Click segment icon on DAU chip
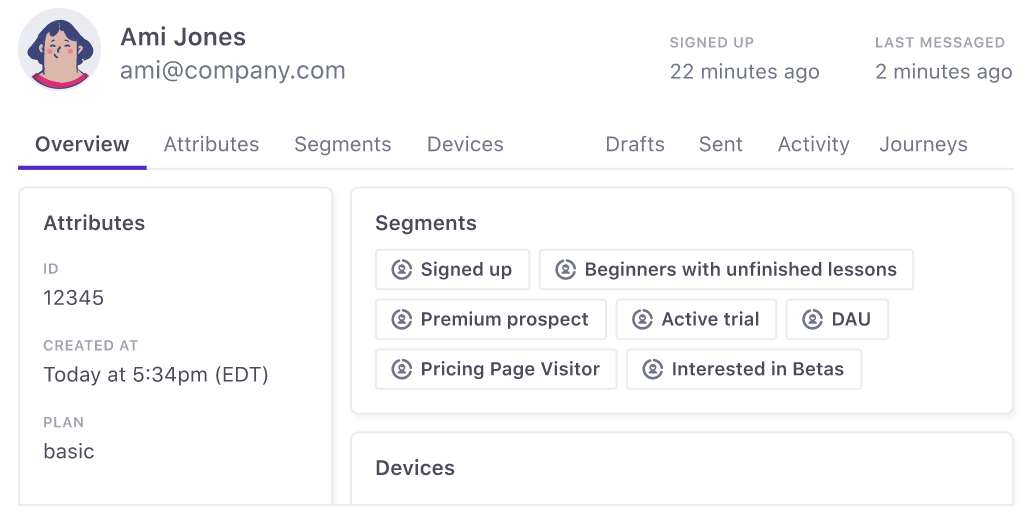 [812, 320]
